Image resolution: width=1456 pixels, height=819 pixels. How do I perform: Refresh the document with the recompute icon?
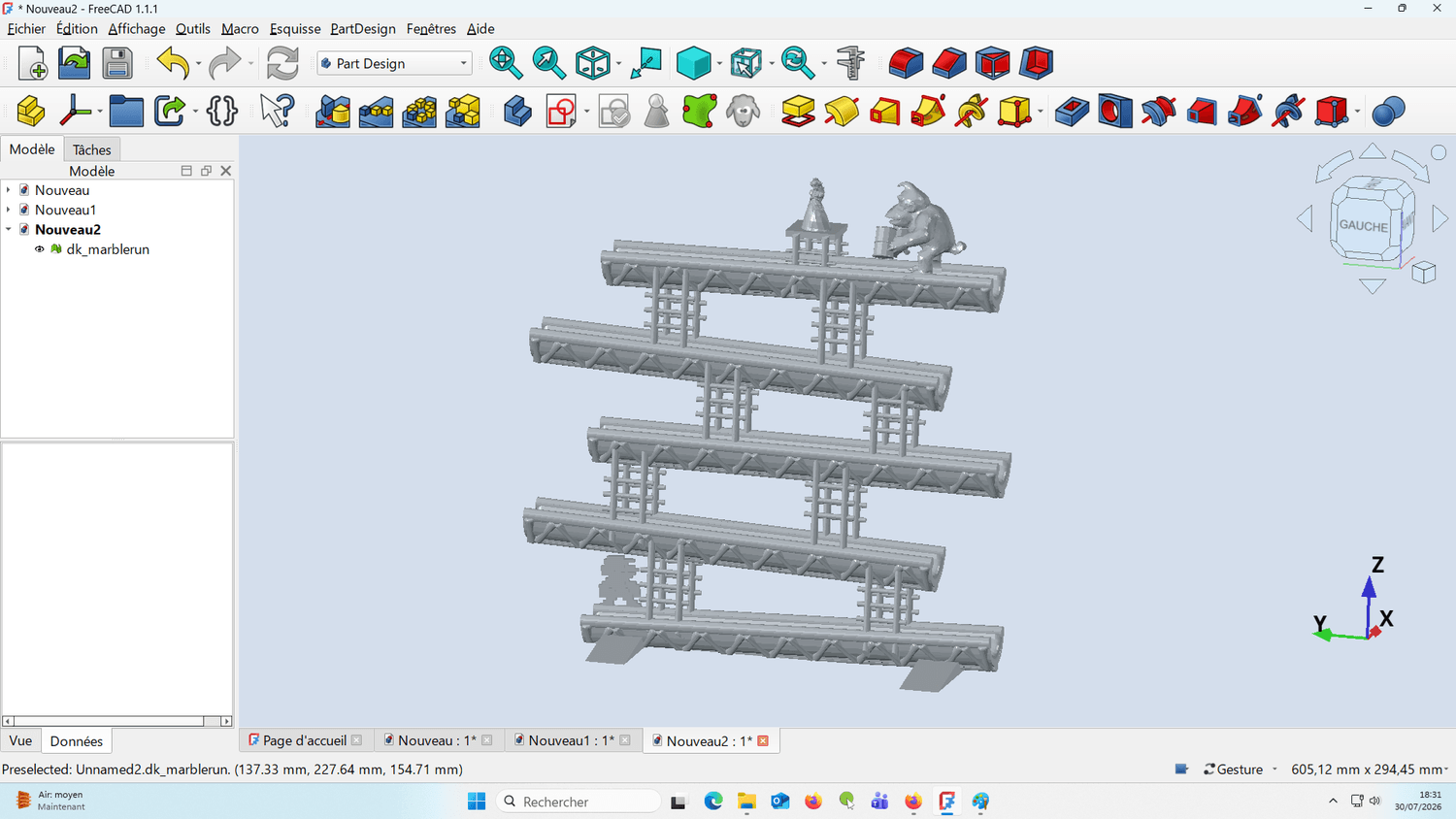pos(282,63)
